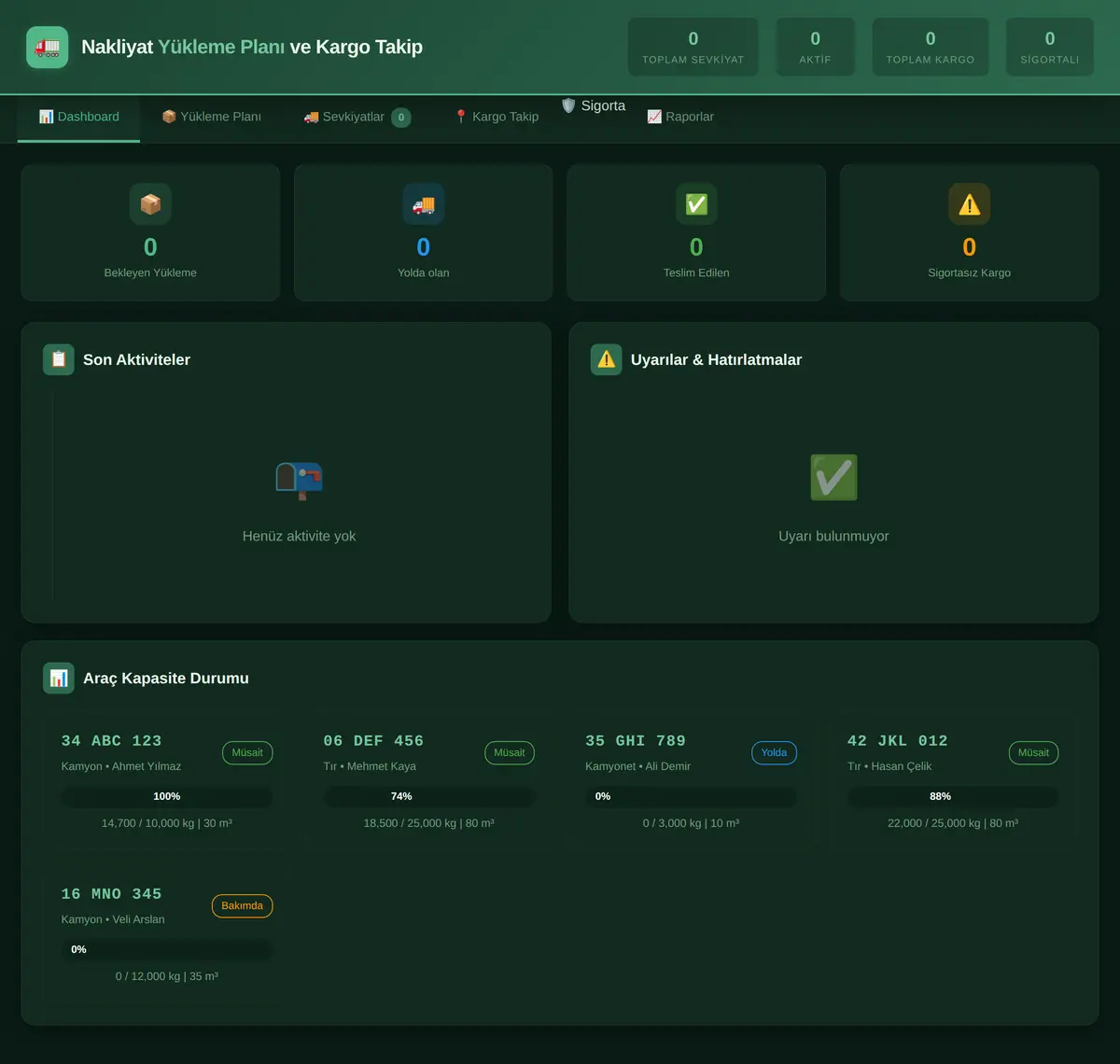The image size is (1120, 1064).
Task: Click the plate text 34 ABC 123
Action: (x=112, y=741)
